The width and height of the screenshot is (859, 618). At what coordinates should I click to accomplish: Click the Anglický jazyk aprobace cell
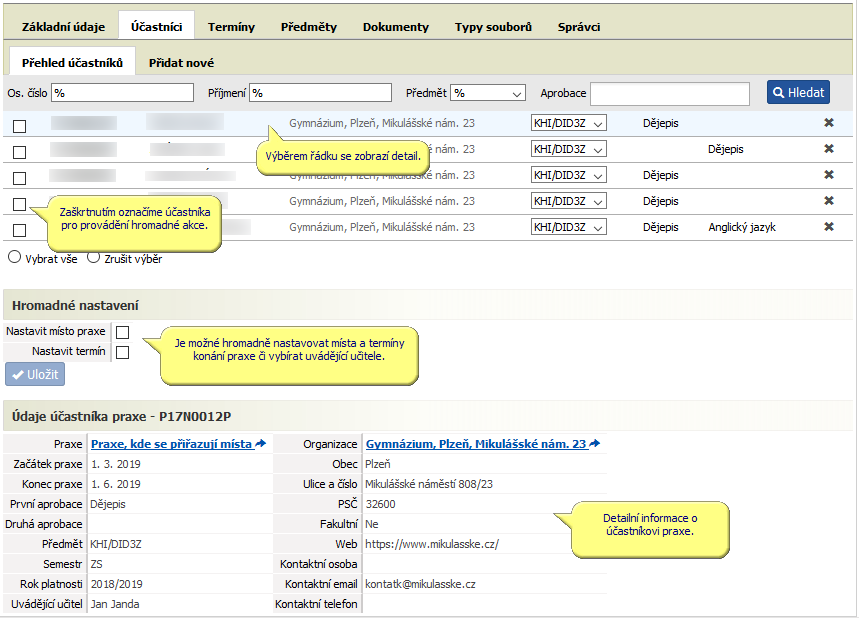[742, 227]
